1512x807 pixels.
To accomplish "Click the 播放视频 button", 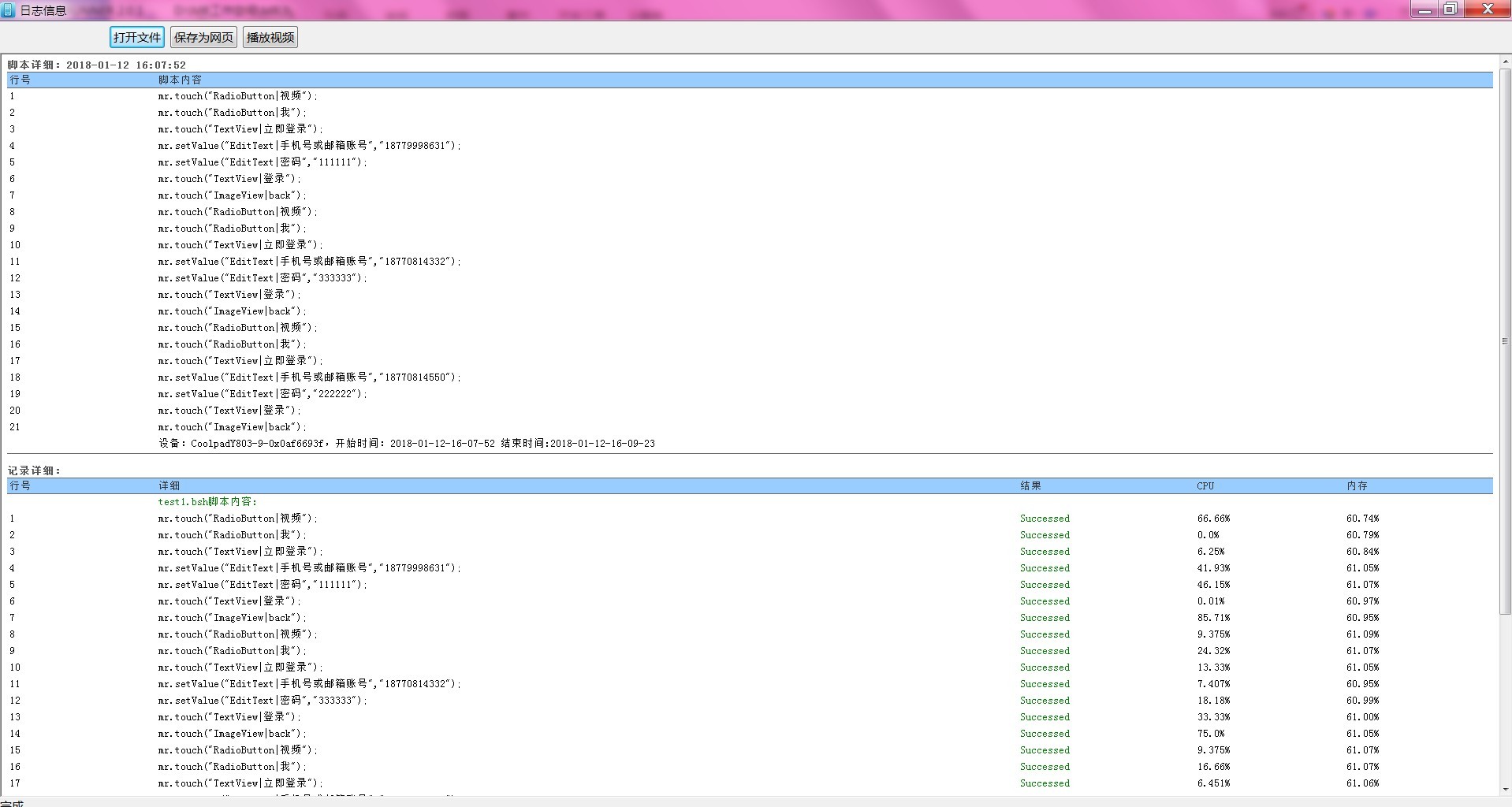I will pyautogui.click(x=270, y=37).
